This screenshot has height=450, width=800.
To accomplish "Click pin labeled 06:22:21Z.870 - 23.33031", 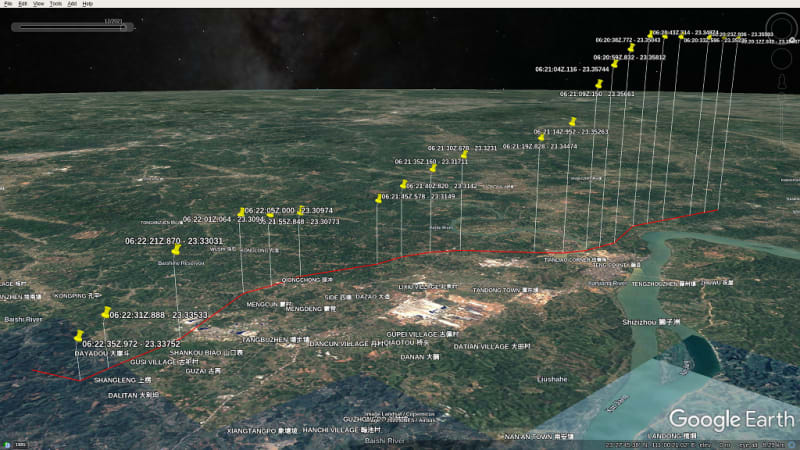I will [x=176, y=249].
